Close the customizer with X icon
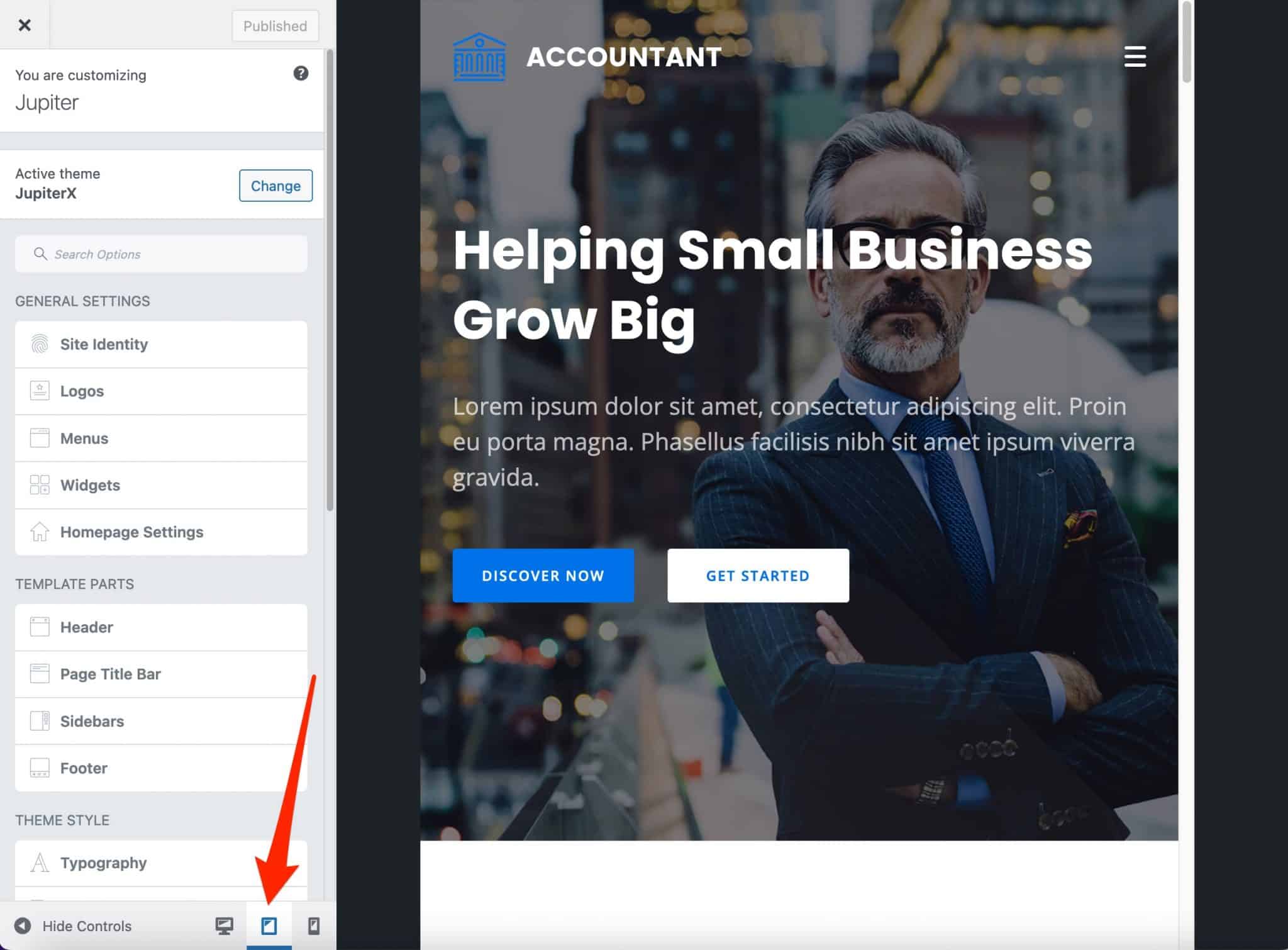The height and width of the screenshot is (950, 1288). tap(25, 25)
